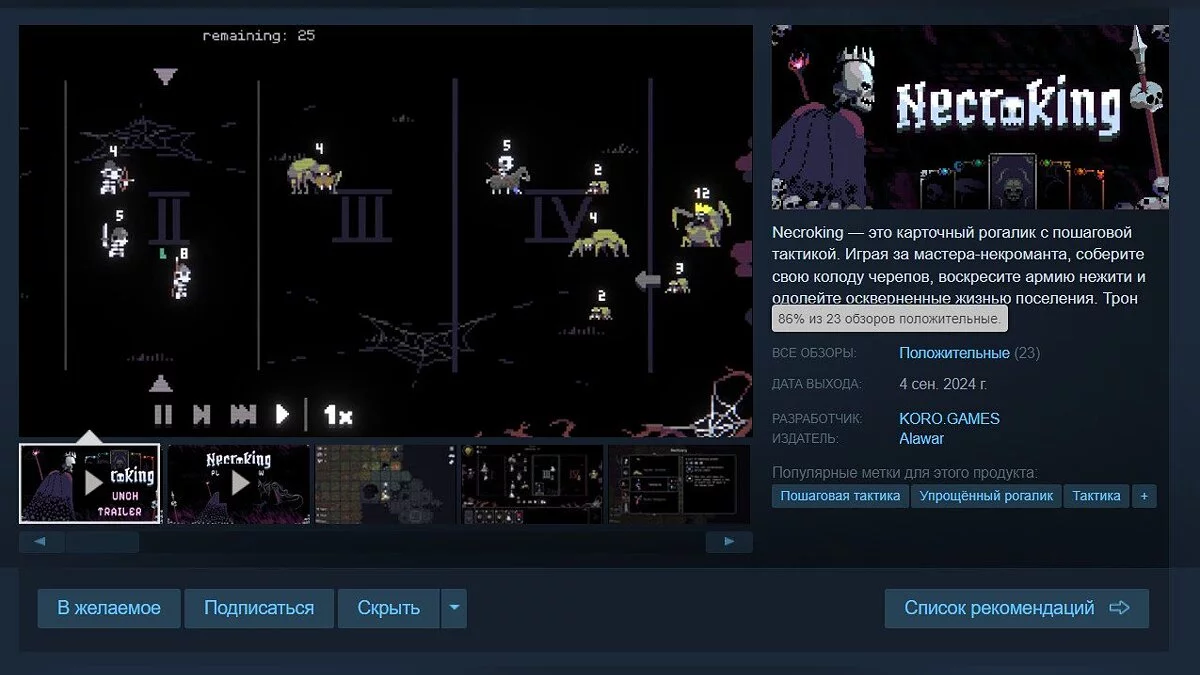Play the second Necroking gameplay video thumbnail
The image size is (1200, 675).
point(238,484)
